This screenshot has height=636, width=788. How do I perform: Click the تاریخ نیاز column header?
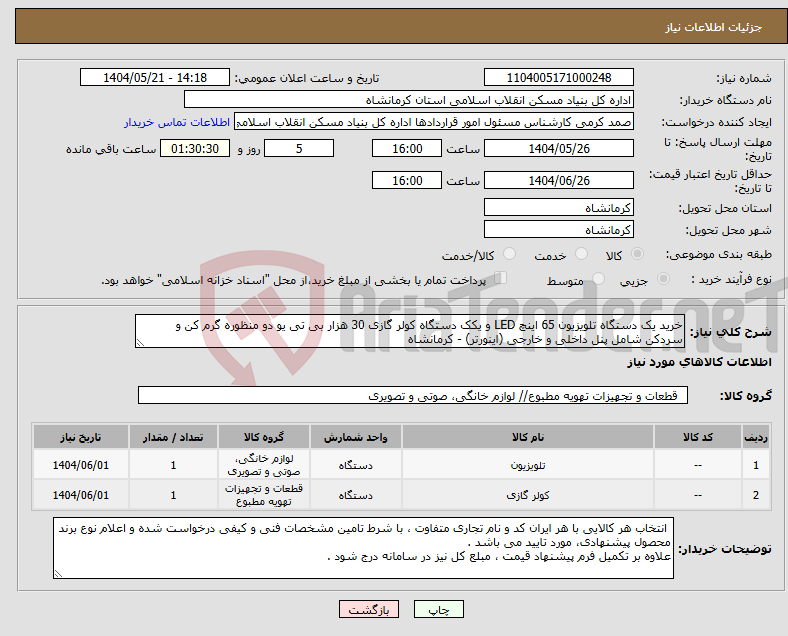[81, 437]
